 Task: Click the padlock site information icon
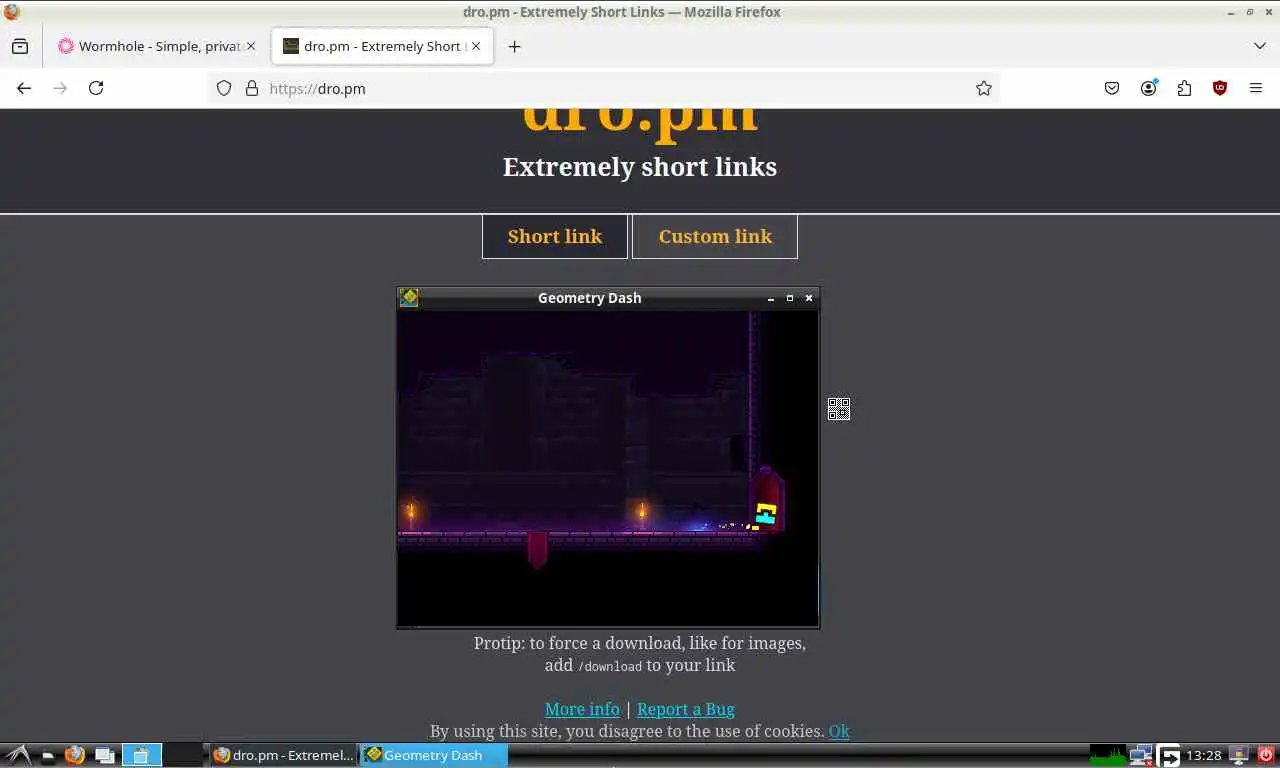pyautogui.click(x=251, y=88)
